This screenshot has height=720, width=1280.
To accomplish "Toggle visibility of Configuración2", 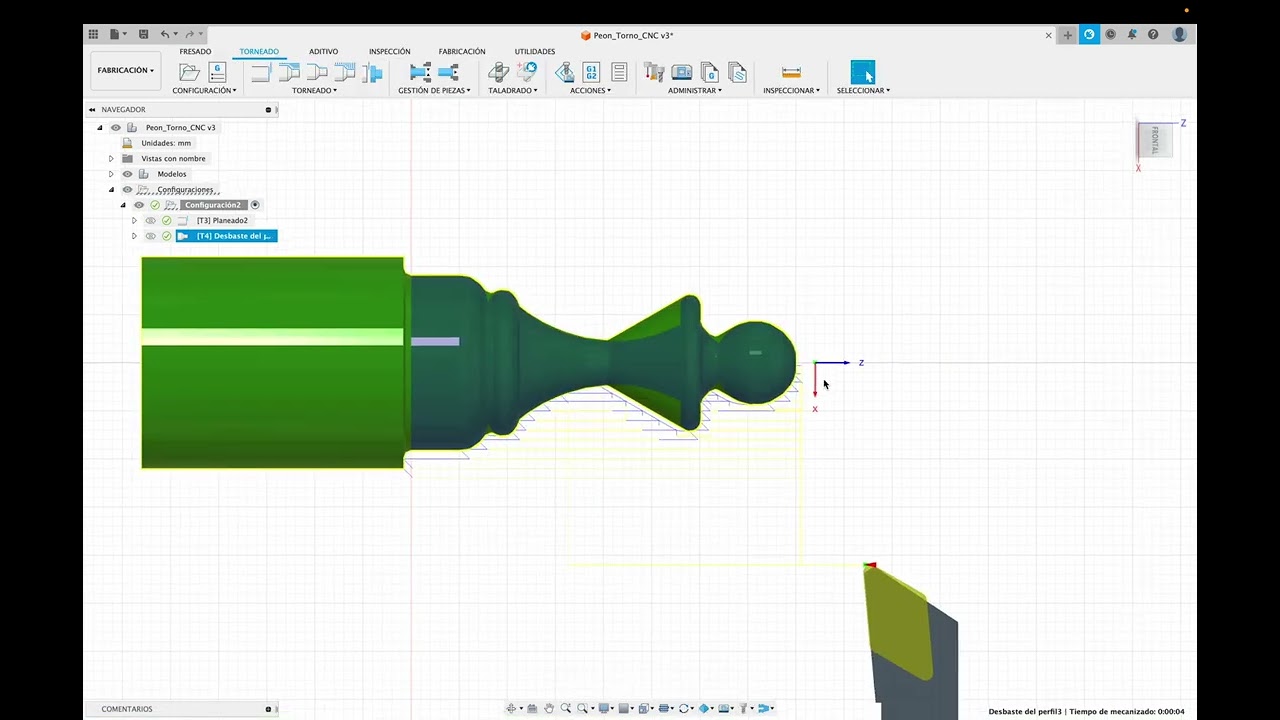I will [x=139, y=205].
